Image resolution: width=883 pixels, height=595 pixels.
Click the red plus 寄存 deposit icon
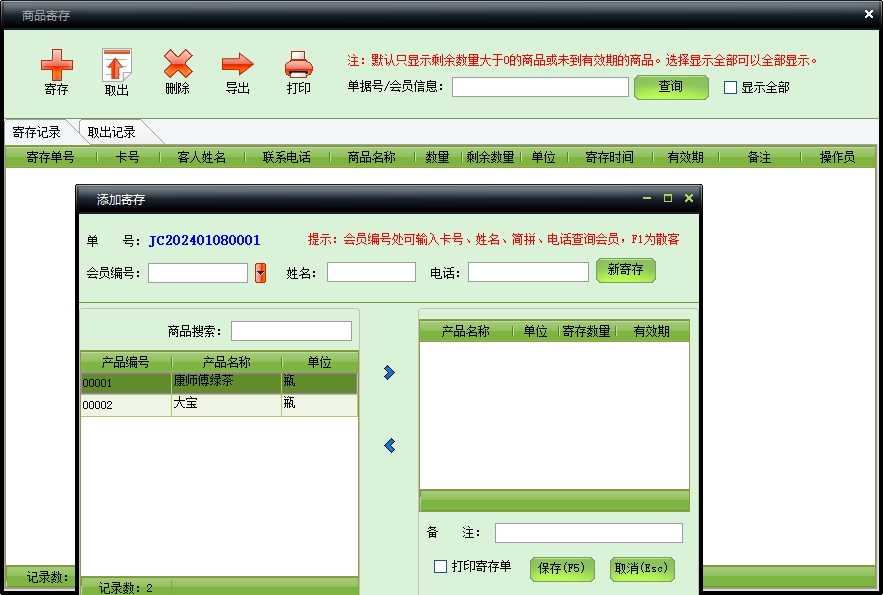point(57,67)
